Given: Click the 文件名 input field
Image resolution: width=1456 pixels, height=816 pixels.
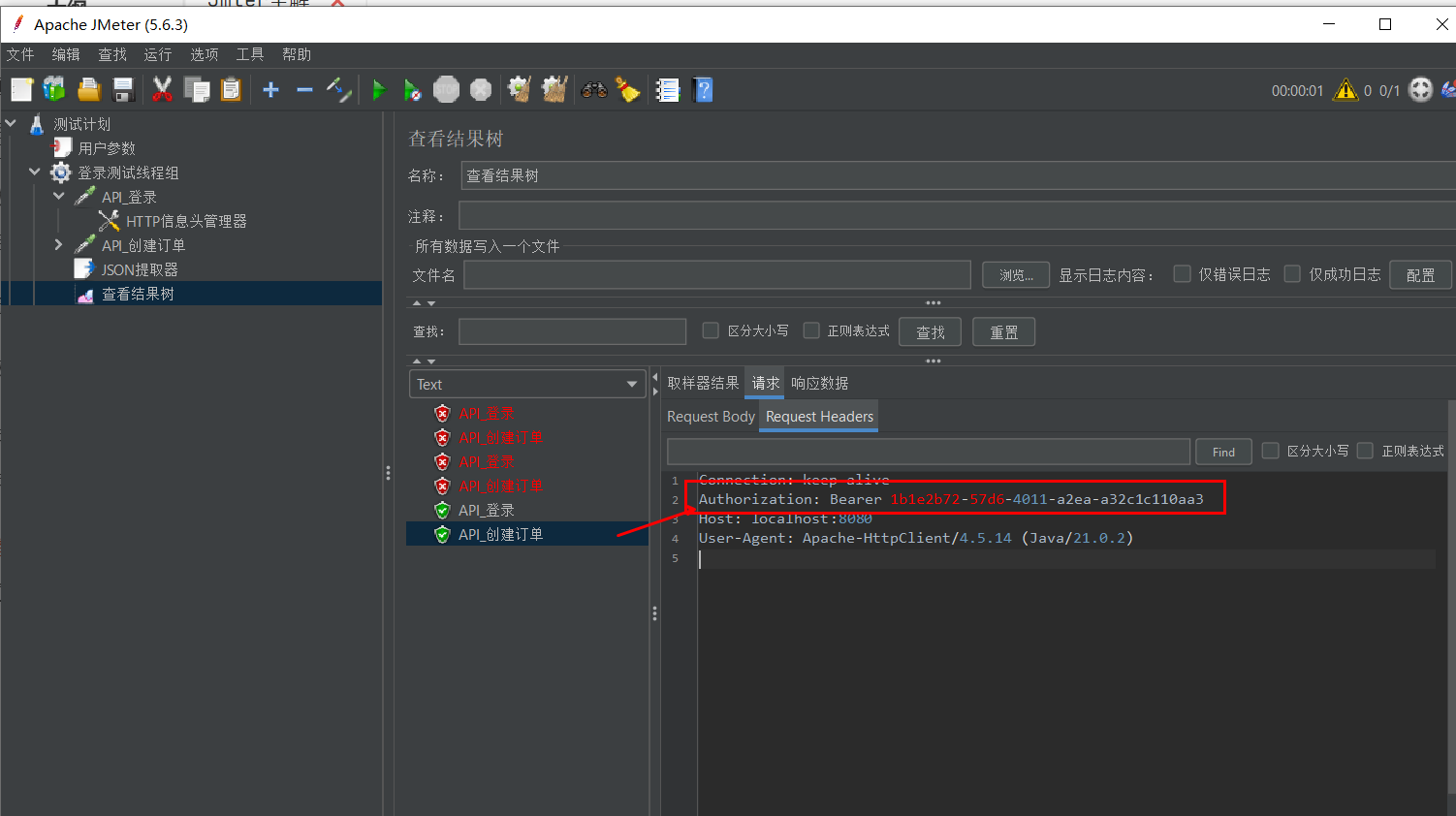Looking at the screenshot, I should 716,275.
